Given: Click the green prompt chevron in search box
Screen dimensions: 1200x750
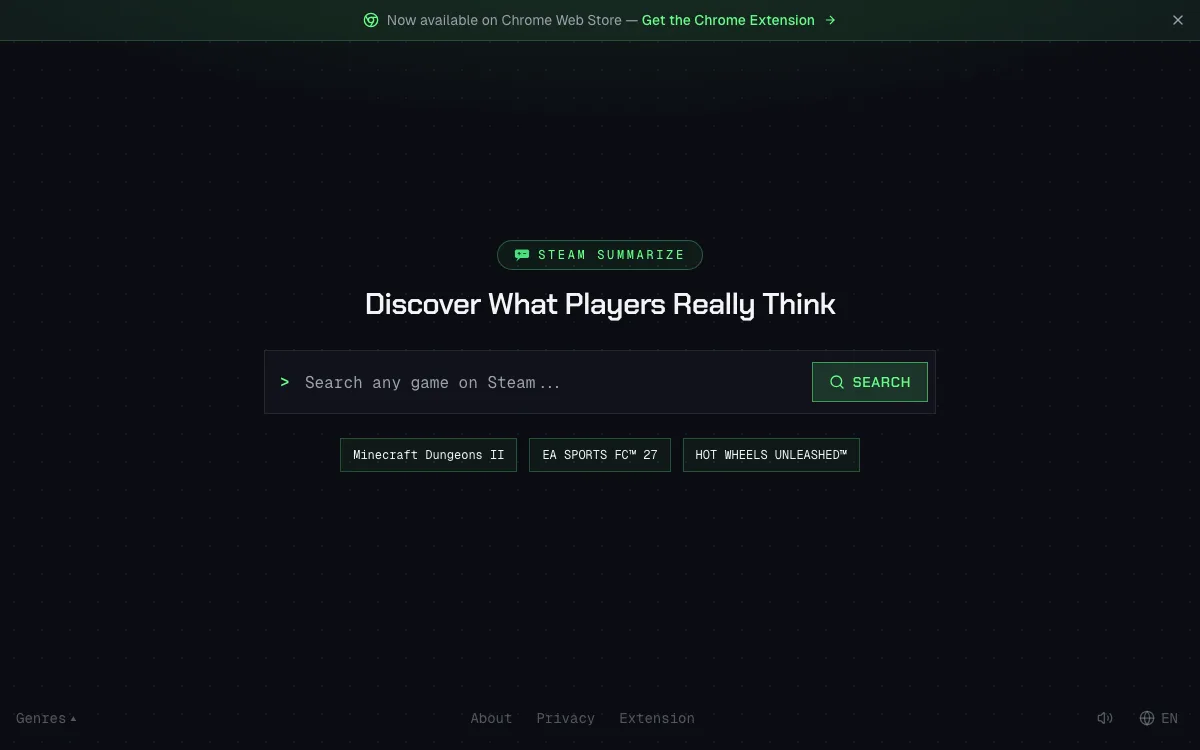Looking at the screenshot, I should [285, 382].
